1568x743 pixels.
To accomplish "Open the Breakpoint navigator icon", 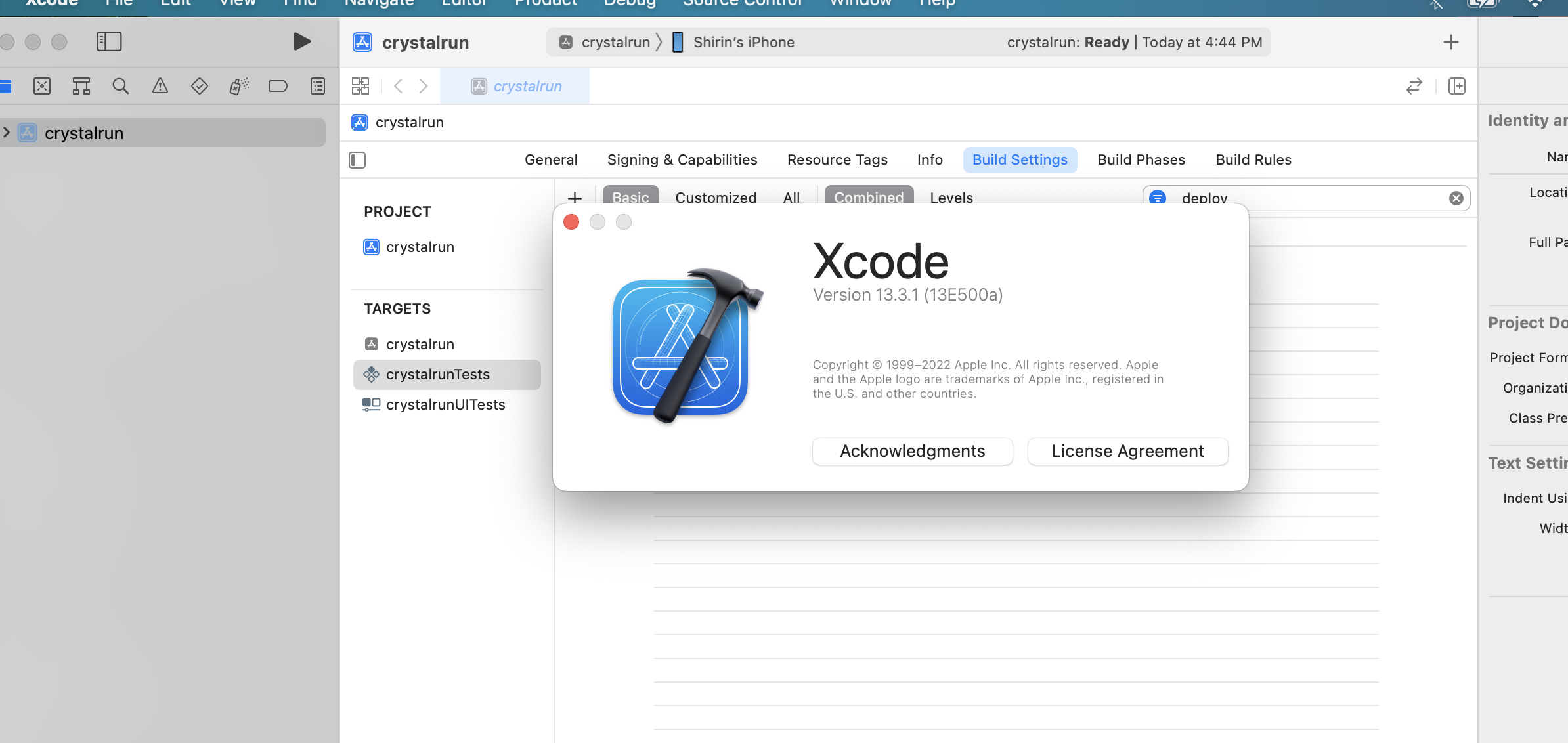I will [278, 86].
